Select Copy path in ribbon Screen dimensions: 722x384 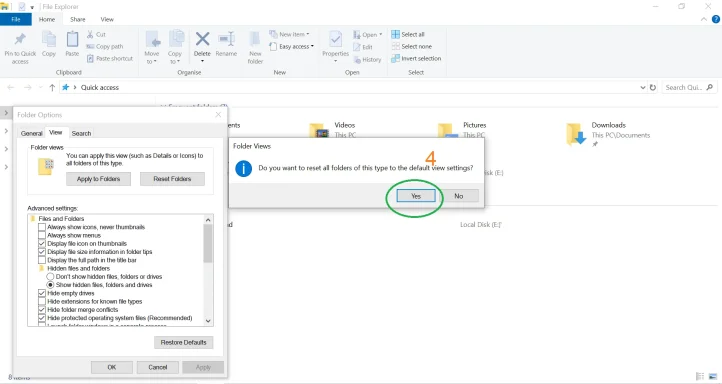pos(105,47)
